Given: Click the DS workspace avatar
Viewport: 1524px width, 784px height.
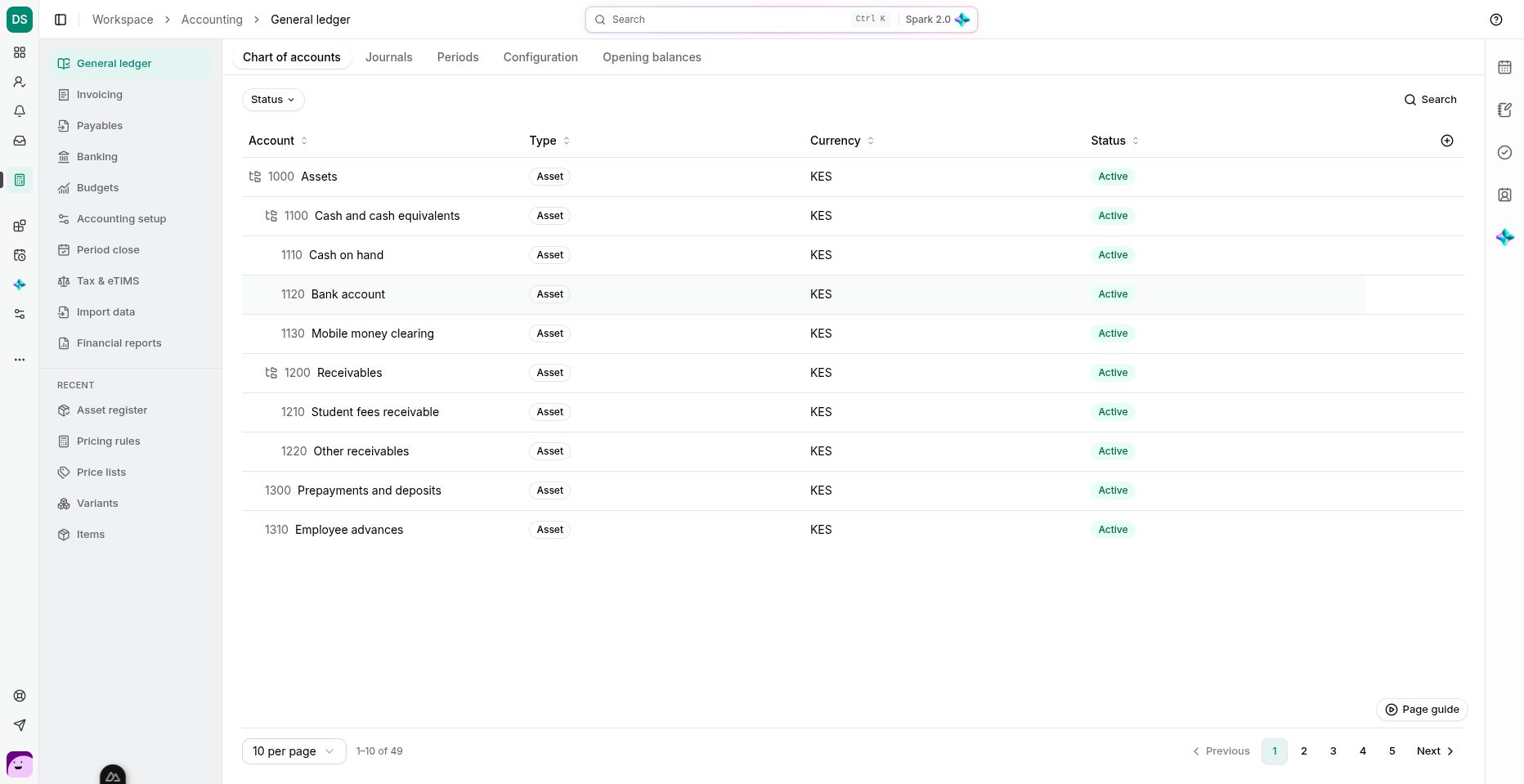Looking at the screenshot, I should point(20,20).
